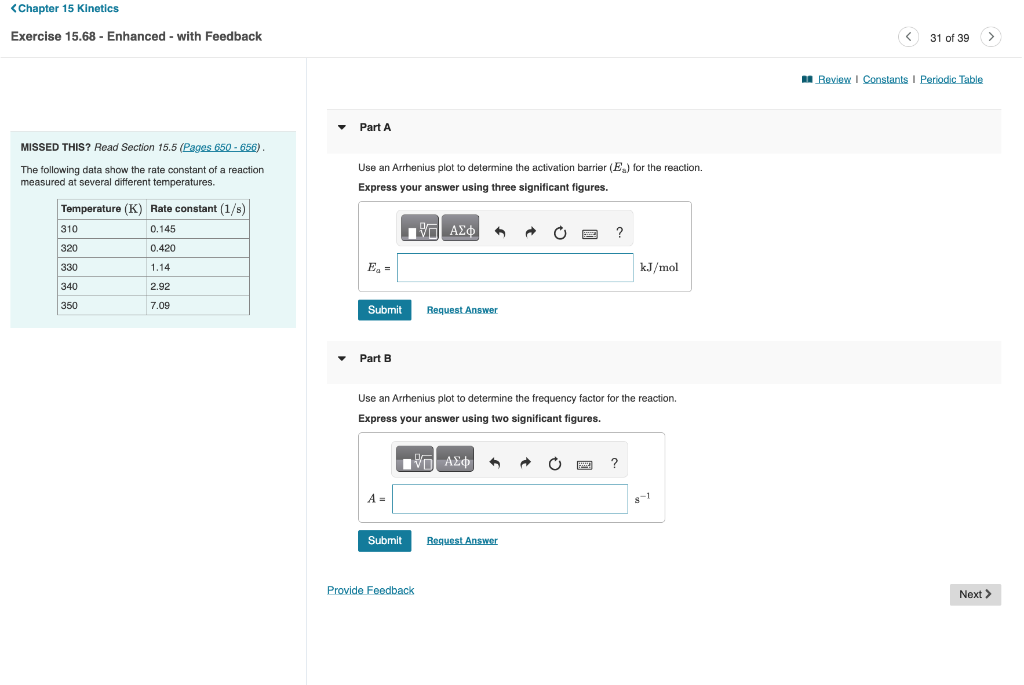Open Greek symbols palette in Part B

pos(455,460)
